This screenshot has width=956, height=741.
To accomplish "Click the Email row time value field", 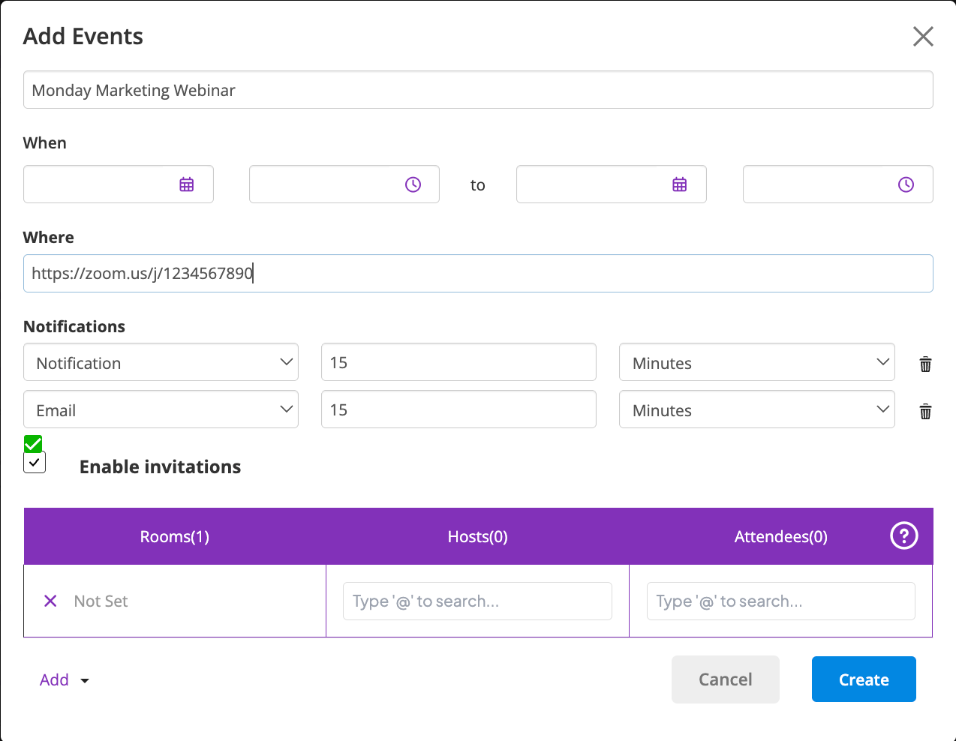I will pyautogui.click(x=458, y=409).
